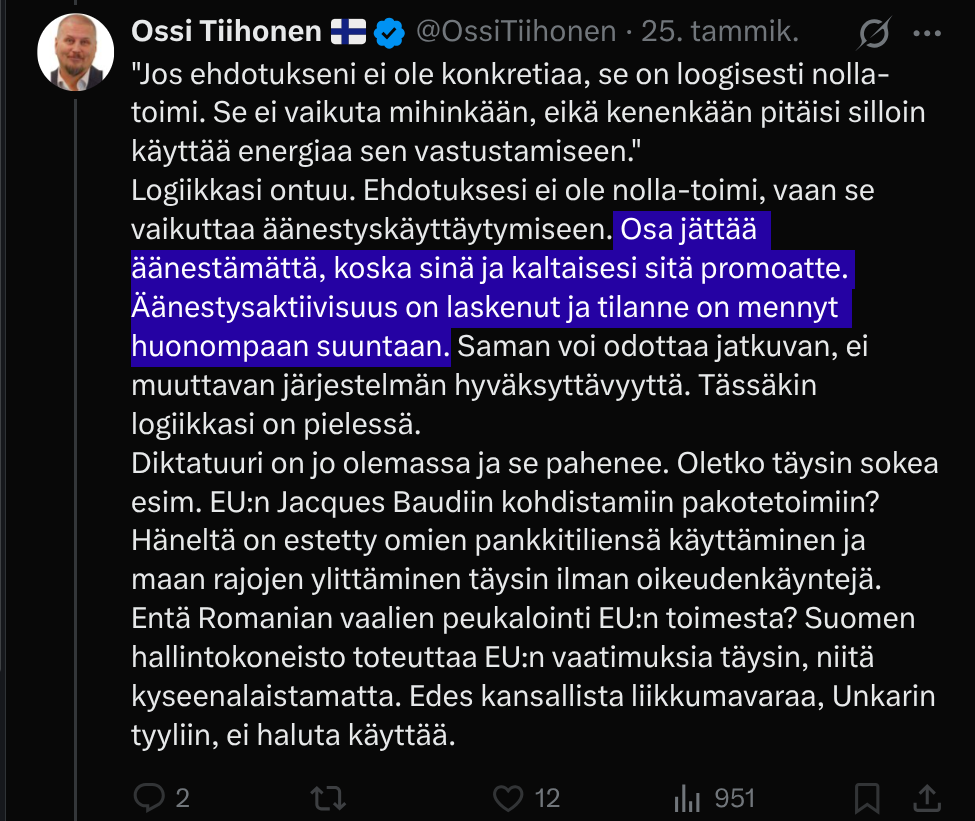Screen dimensions: 975x821
Task: Repost using the retweet arrows icon
Action: 327,797
